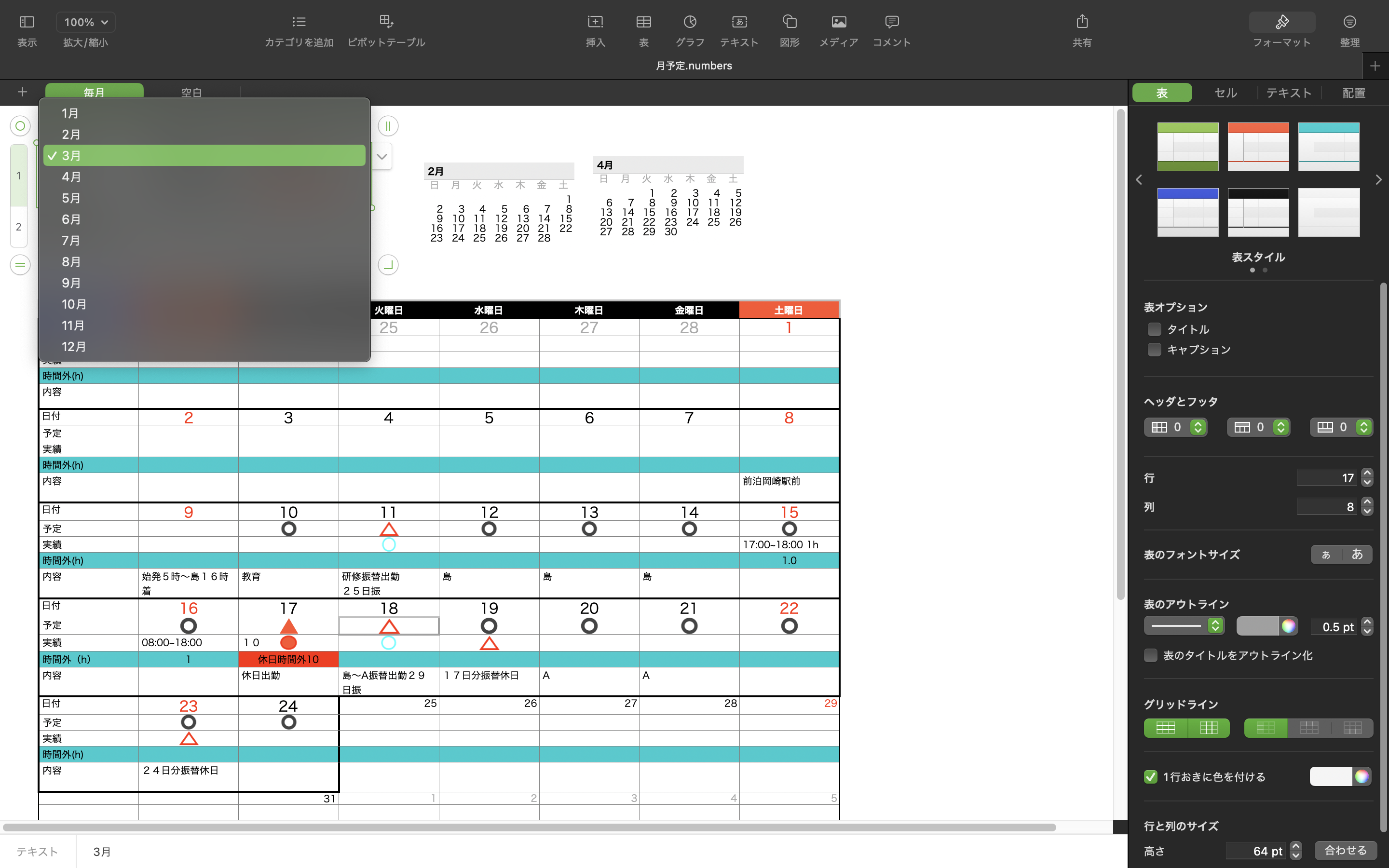Open the Organize (整理) sidebar icon
Image resolution: width=1389 pixels, height=868 pixels.
click(x=1349, y=22)
